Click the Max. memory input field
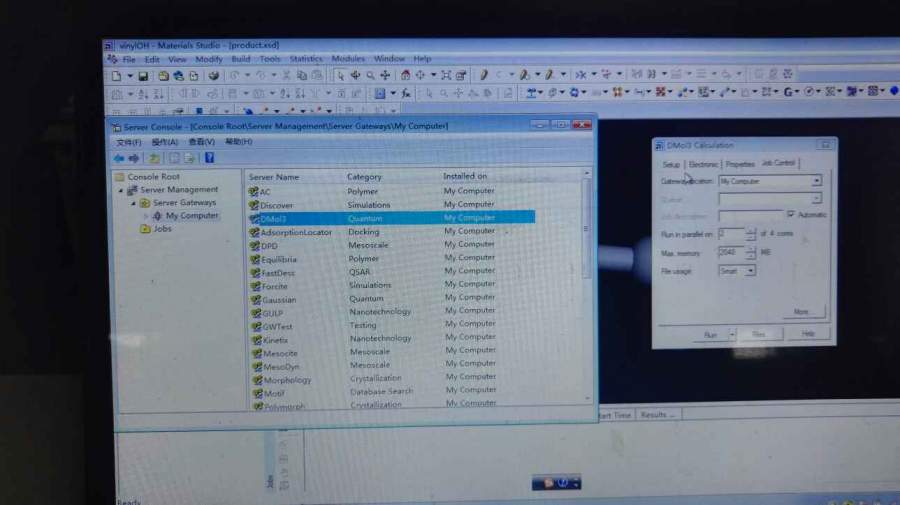 point(732,252)
